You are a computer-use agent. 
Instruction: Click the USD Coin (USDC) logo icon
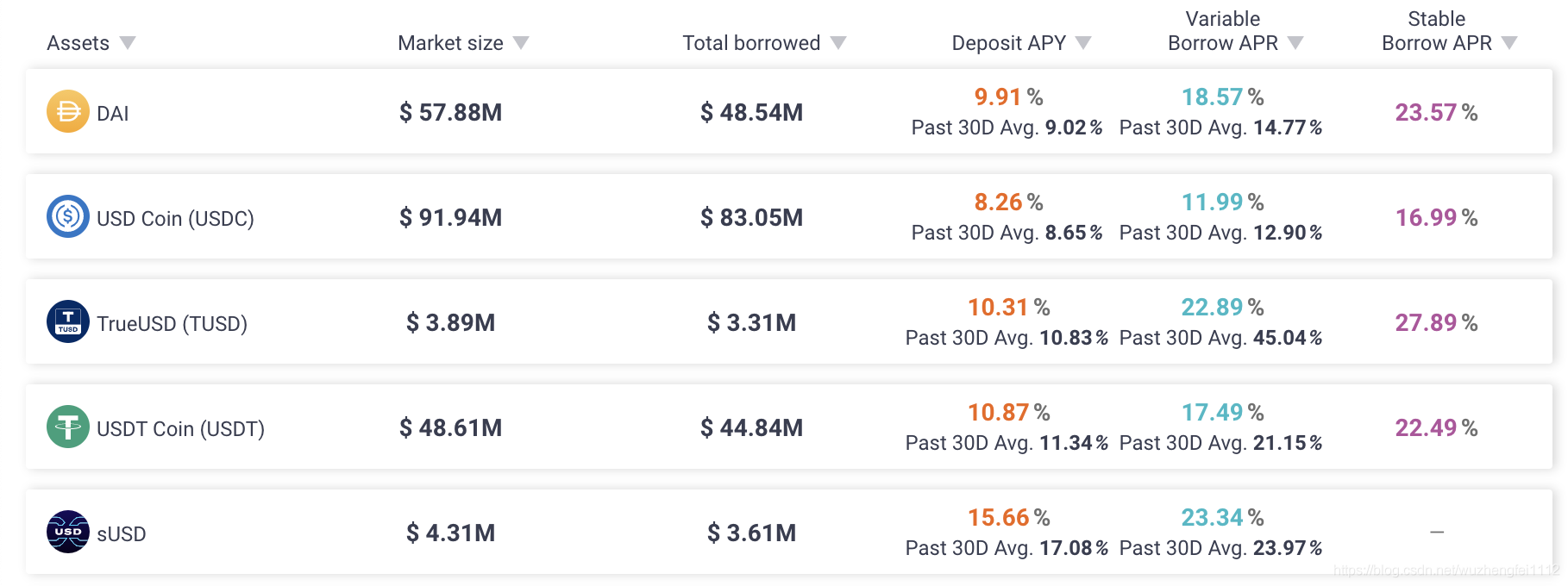pos(68,216)
